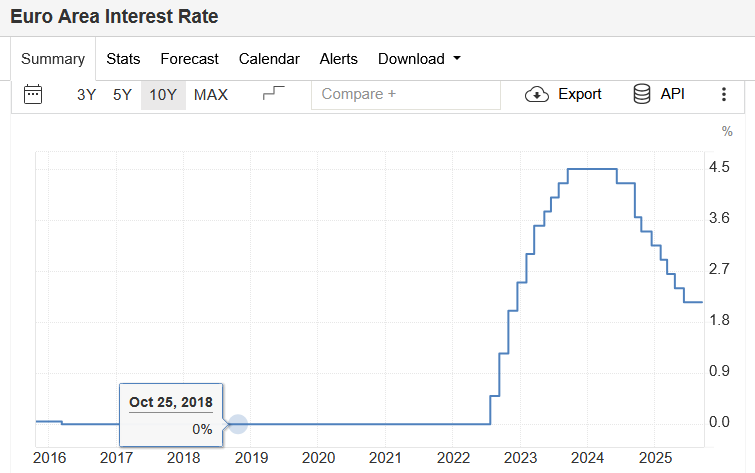Click the Export label text
This screenshot has height=473, width=755.
point(580,94)
